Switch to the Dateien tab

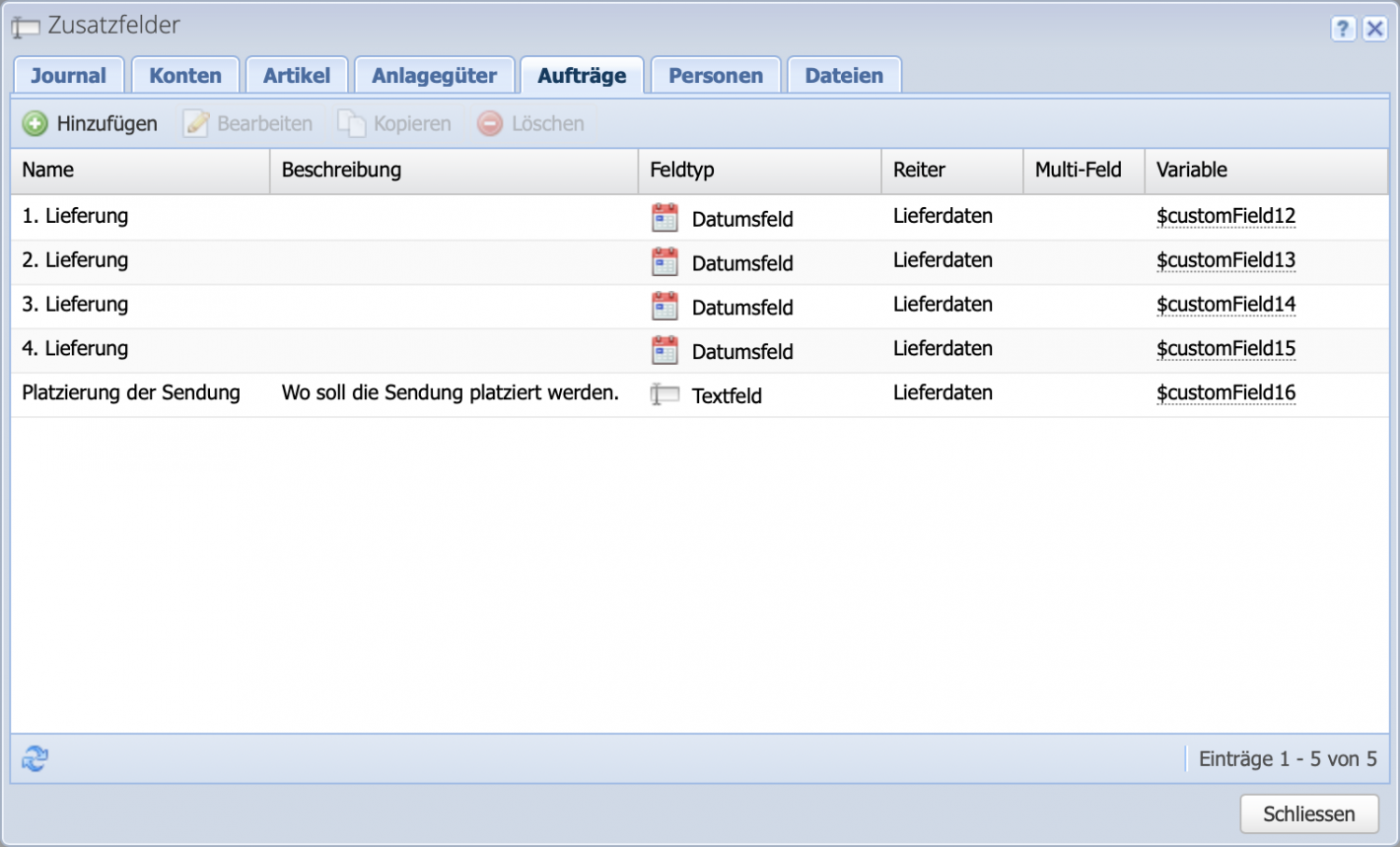(844, 74)
